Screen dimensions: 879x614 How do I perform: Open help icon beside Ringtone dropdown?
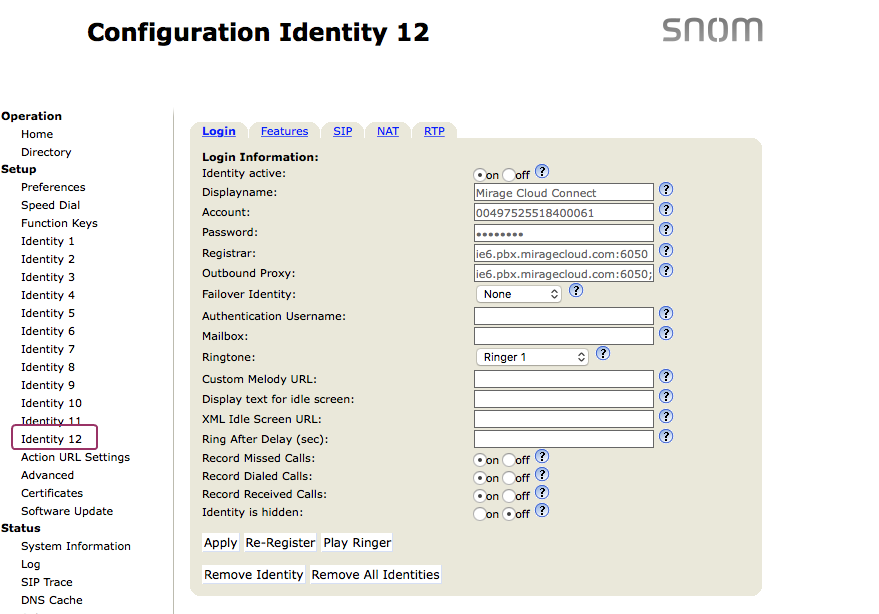click(603, 354)
